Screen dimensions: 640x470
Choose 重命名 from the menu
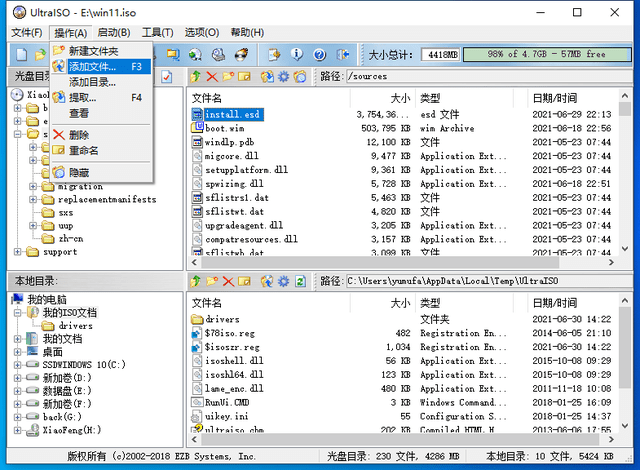[101, 151]
